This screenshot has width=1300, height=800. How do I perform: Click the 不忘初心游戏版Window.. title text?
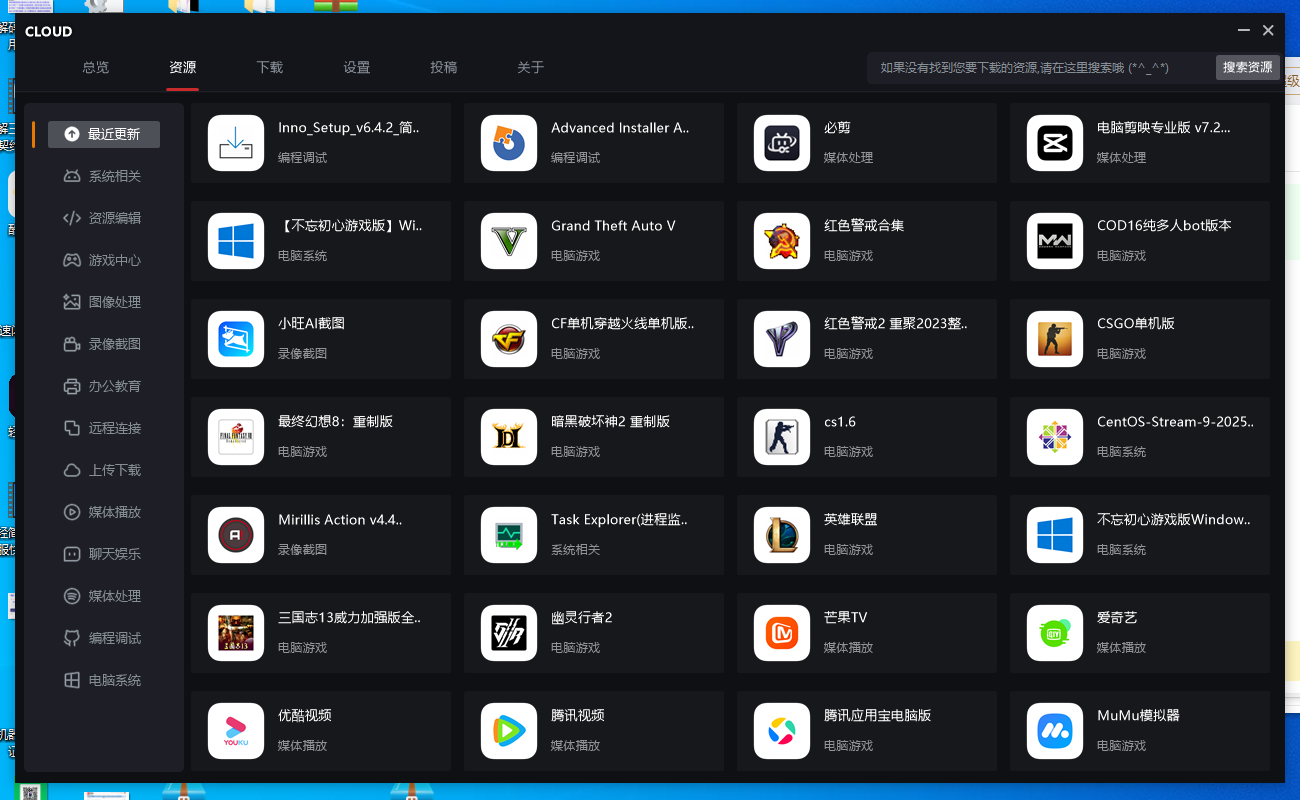(1174, 520)
